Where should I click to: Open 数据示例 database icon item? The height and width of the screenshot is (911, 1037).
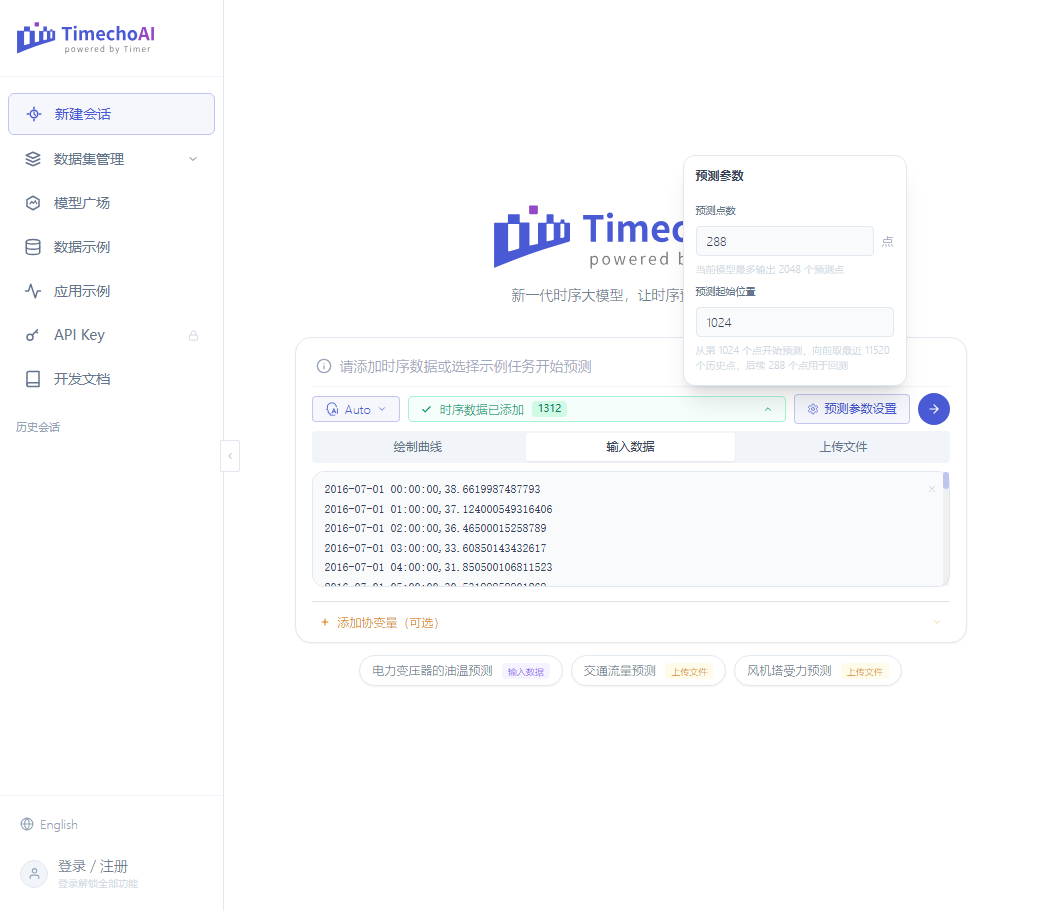[x=111, y=247]
